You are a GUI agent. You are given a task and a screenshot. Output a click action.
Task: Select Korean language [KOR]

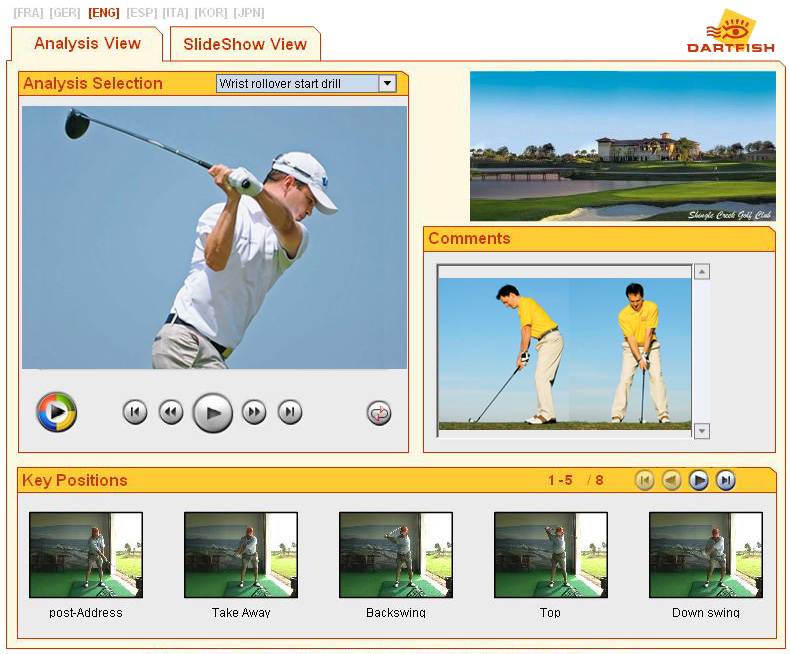click(x=211, y=13)
